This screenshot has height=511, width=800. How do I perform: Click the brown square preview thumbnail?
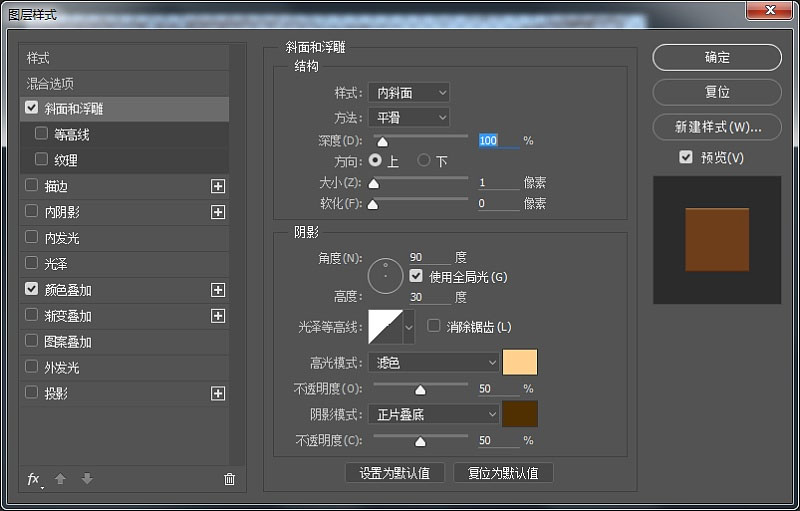[x=717, y=239]
